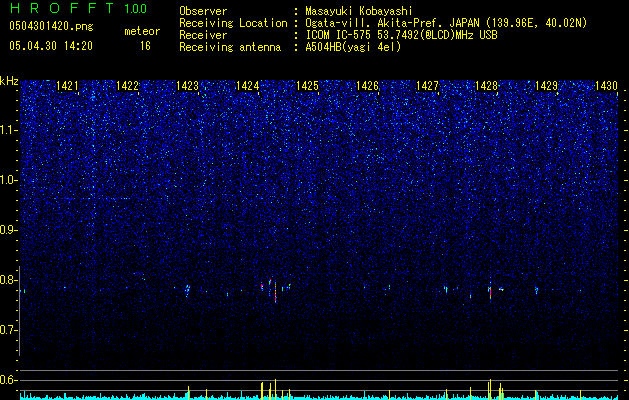Viewport: 629px width, 400px height.
Task: Click the 1428 time marker
Action: pos(486,85)
